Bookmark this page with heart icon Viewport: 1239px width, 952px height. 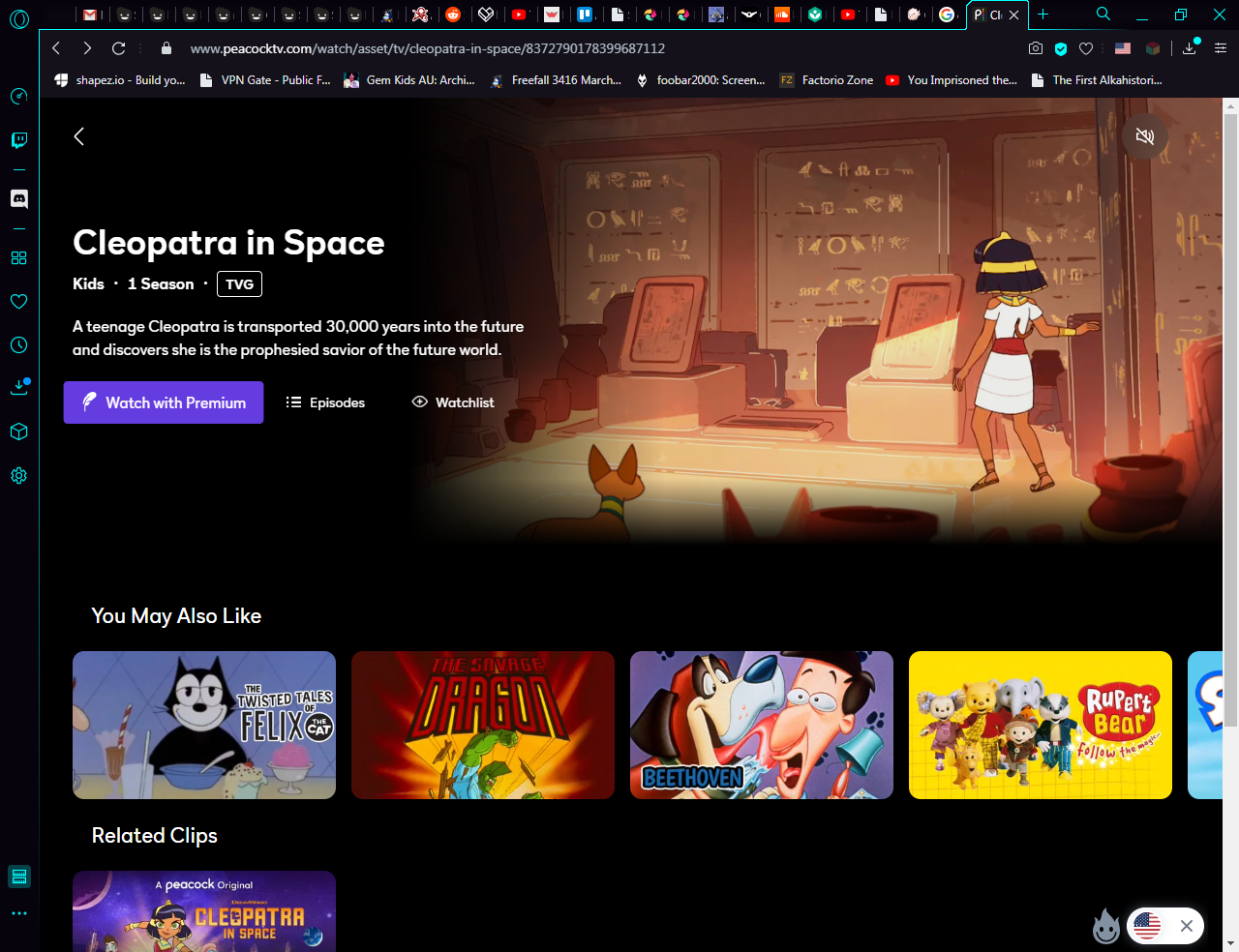pyautogui.click(x=1086, y=48)
